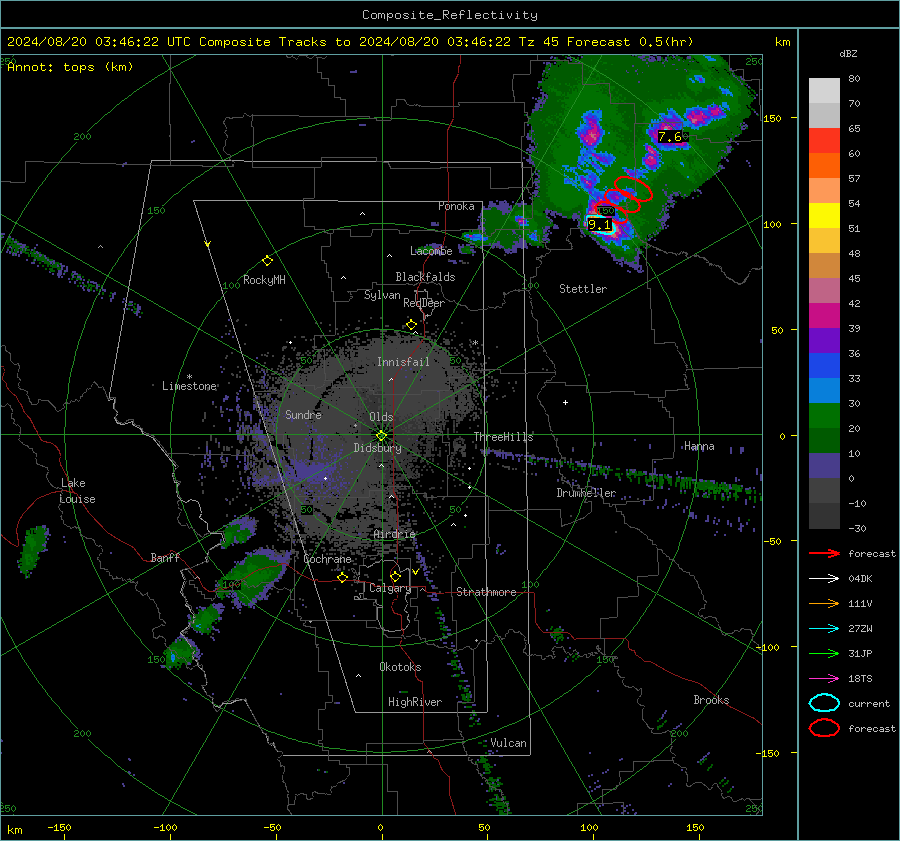Click the Lacombe city label
900x841 pixels.
tap(431, 251)
